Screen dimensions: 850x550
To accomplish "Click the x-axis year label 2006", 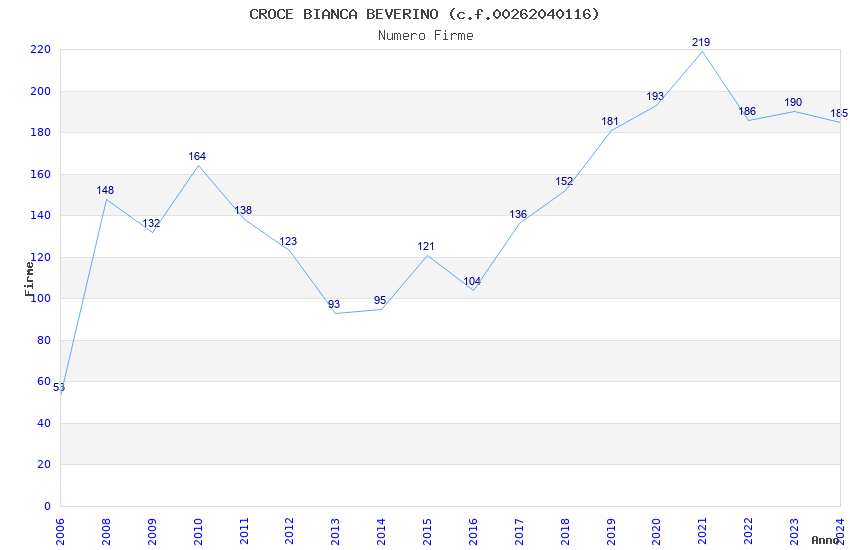I will (60, 530).
